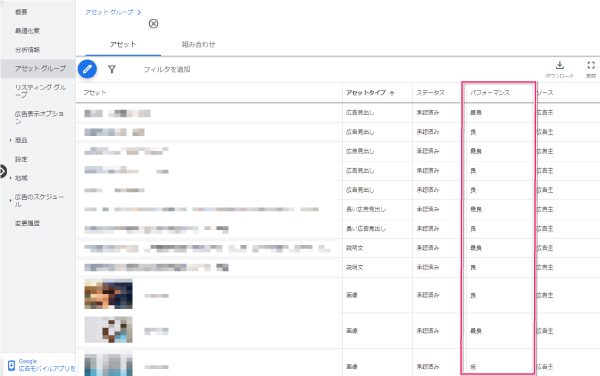The image size is (600, 376).
Task: Go to 最適化案 in sidebar
Action: click(x=27, y=31)
